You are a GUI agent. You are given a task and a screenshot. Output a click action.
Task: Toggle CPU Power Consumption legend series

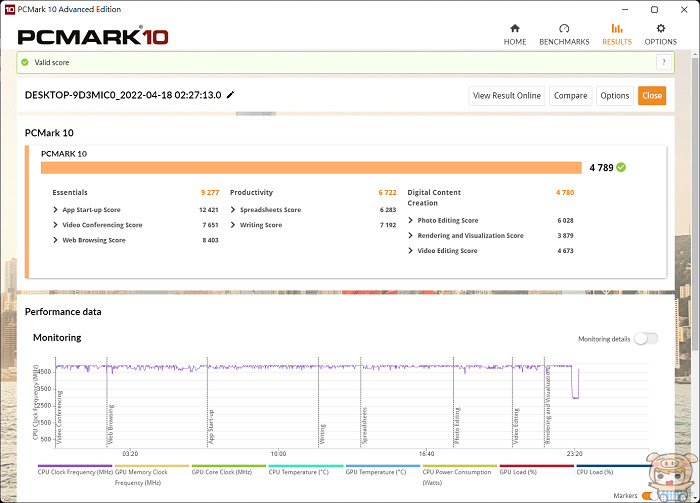[459, 476]
